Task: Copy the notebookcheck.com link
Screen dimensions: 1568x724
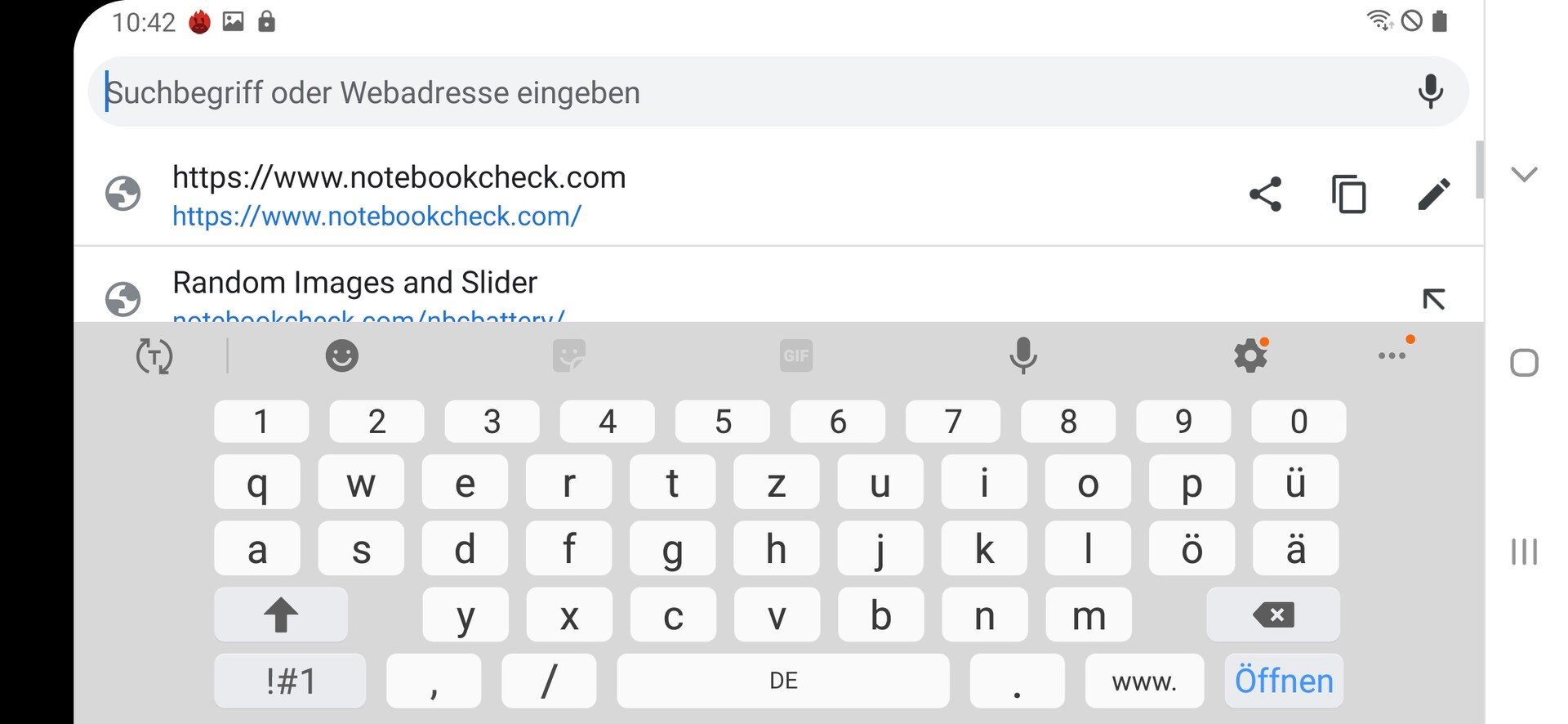Action: pos(1349,194)
